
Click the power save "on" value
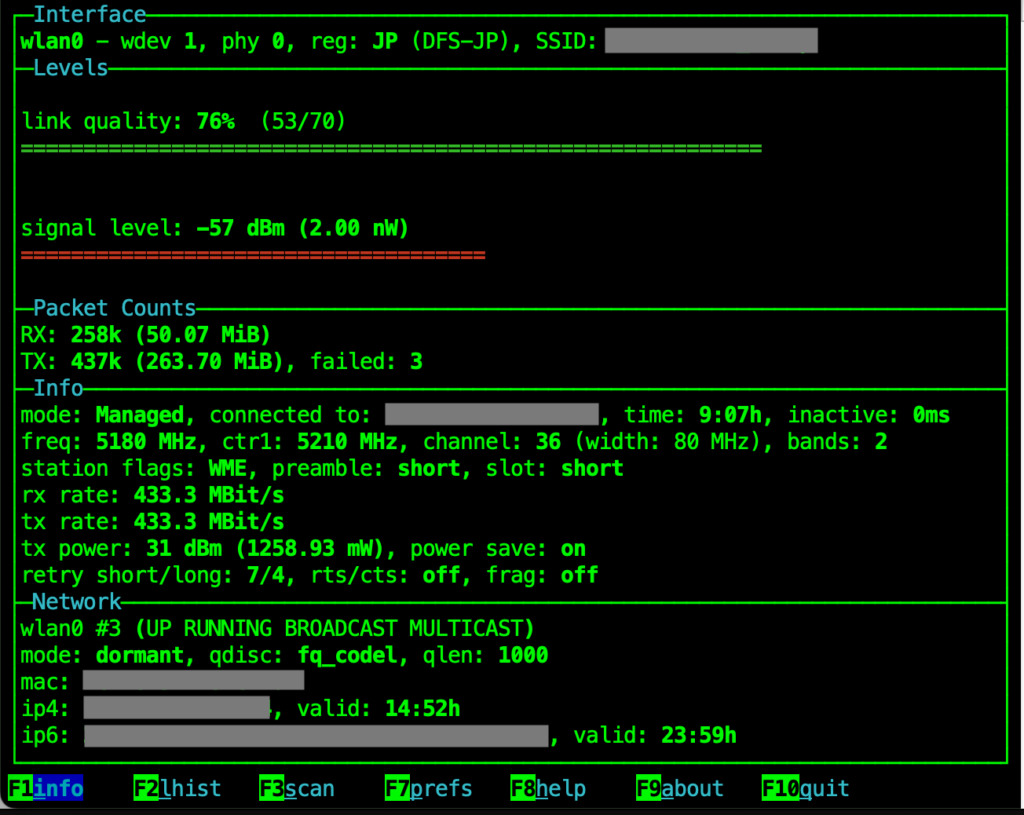point(573,548)
